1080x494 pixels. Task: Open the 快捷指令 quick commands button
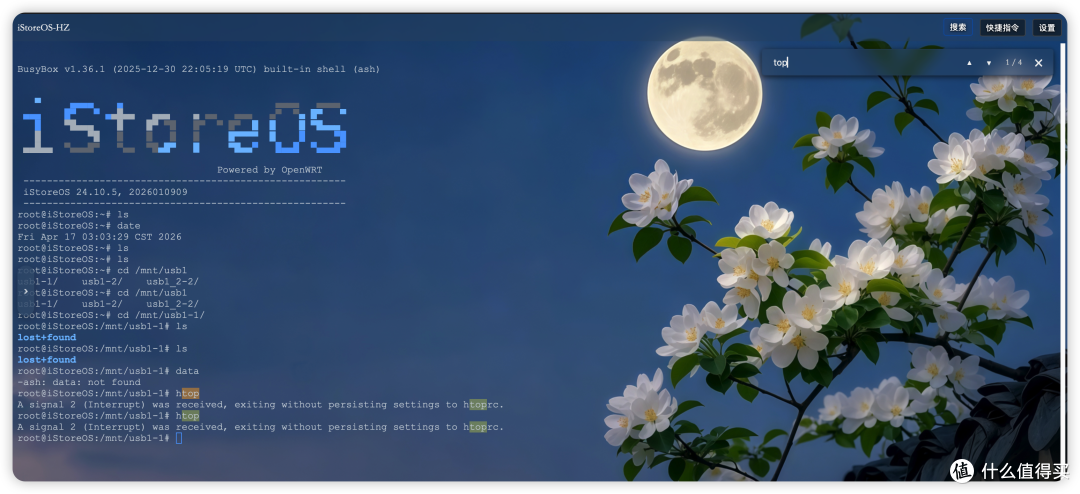pos(1002,28)
